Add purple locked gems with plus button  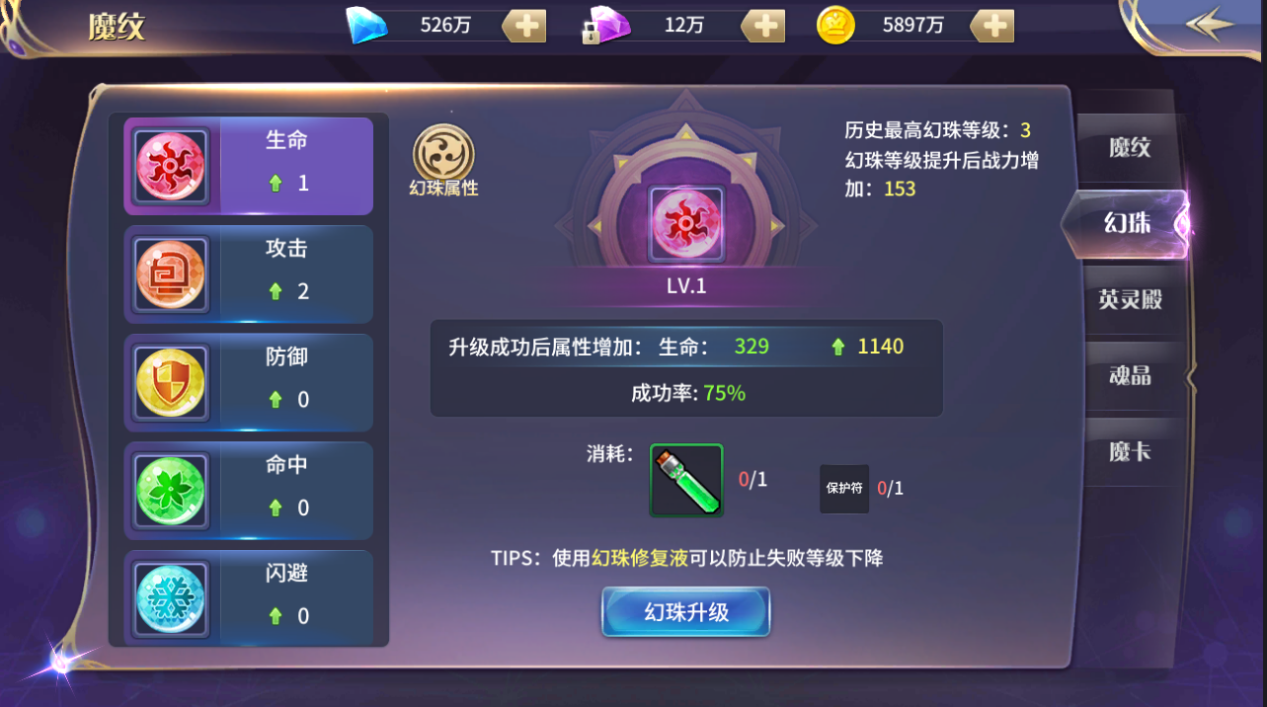point(762,26)
